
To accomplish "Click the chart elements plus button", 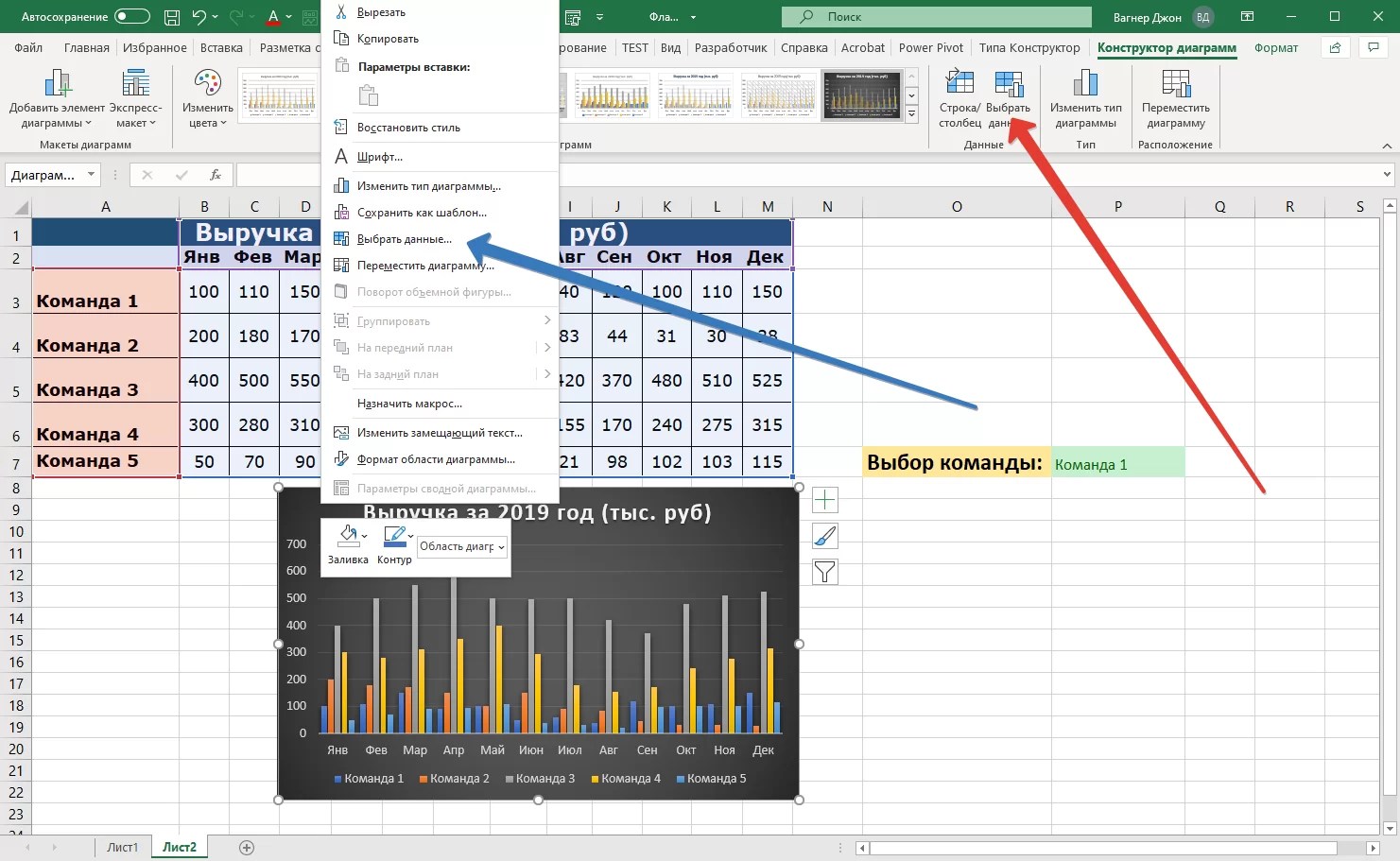I will tap(824, 500).
